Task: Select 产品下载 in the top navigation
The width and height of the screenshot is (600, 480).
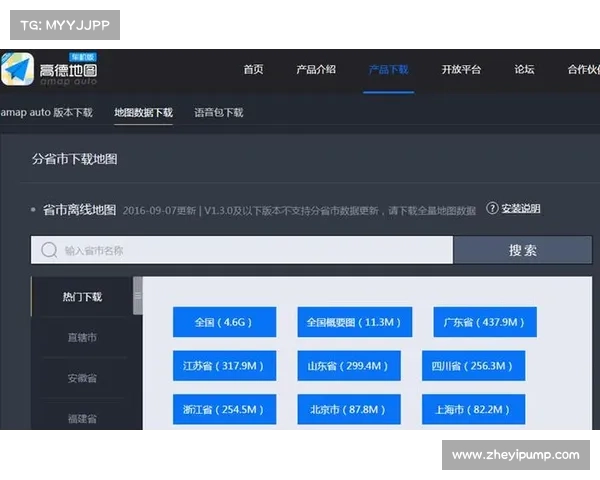Action: pos(388,70)
